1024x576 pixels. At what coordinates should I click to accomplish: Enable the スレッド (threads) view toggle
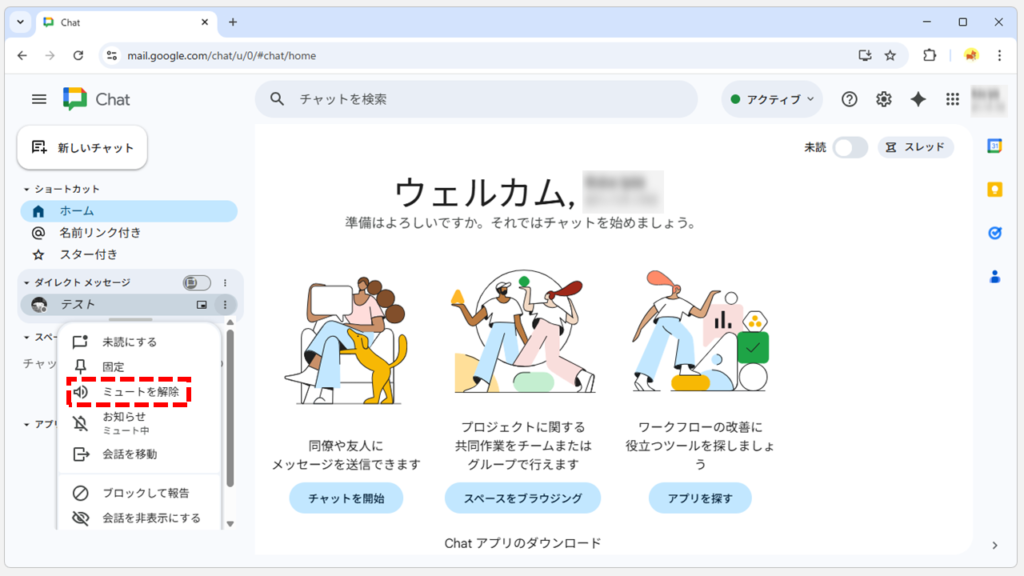915,147
